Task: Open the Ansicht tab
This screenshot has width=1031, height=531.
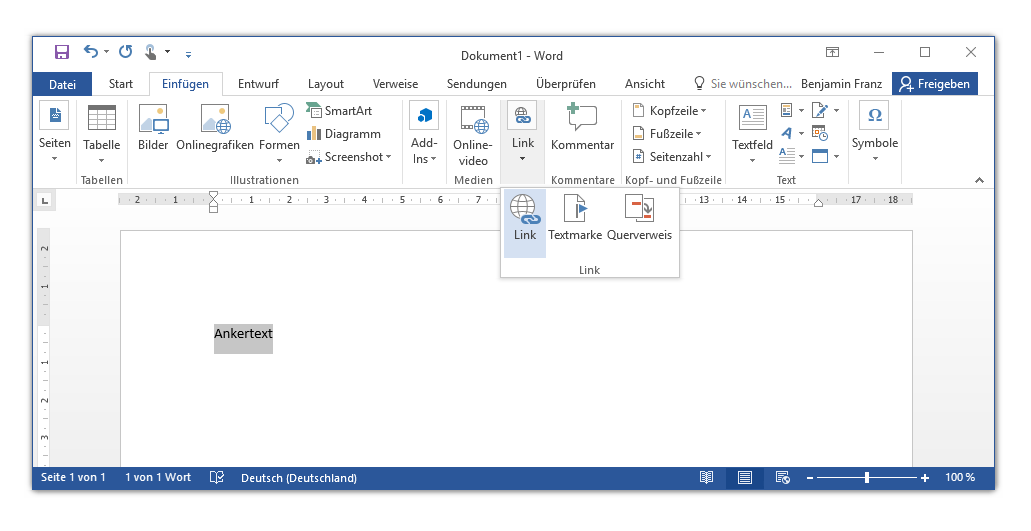Action: (x=644, y=84)
